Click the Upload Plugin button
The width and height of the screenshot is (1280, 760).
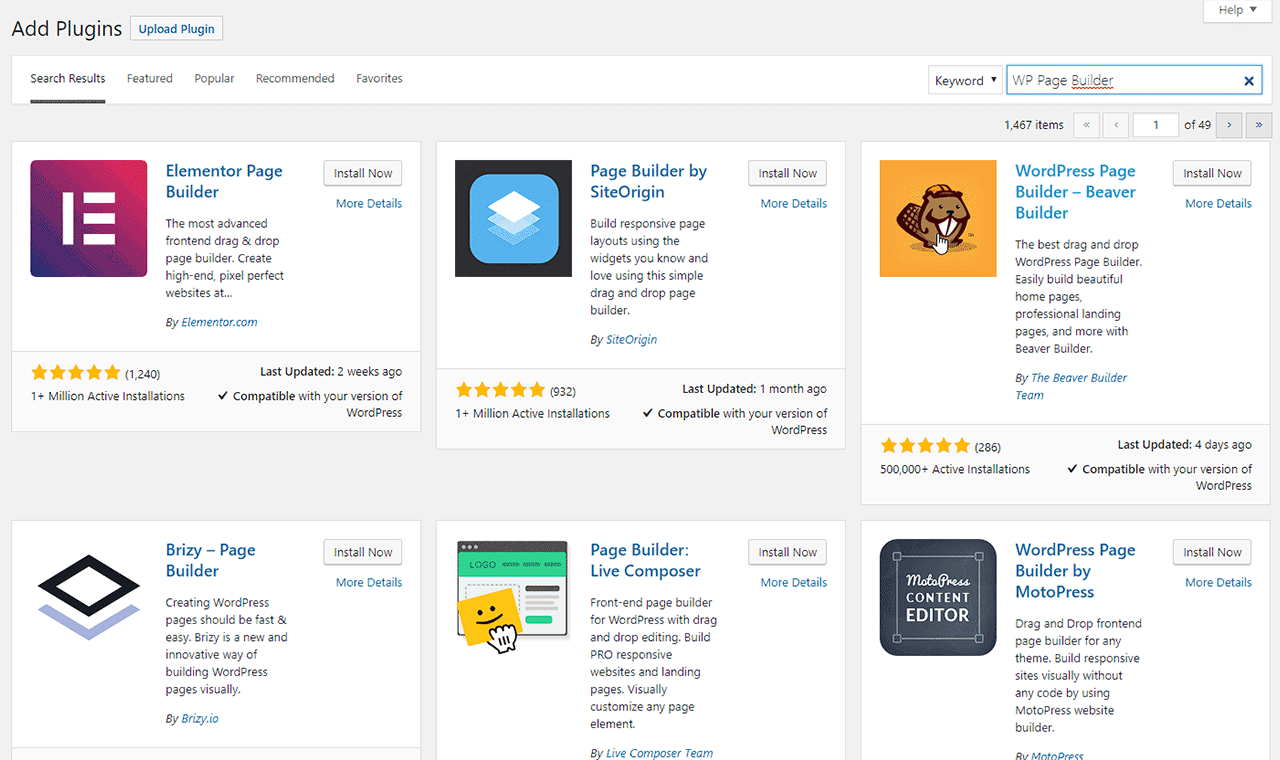[177, 29]
